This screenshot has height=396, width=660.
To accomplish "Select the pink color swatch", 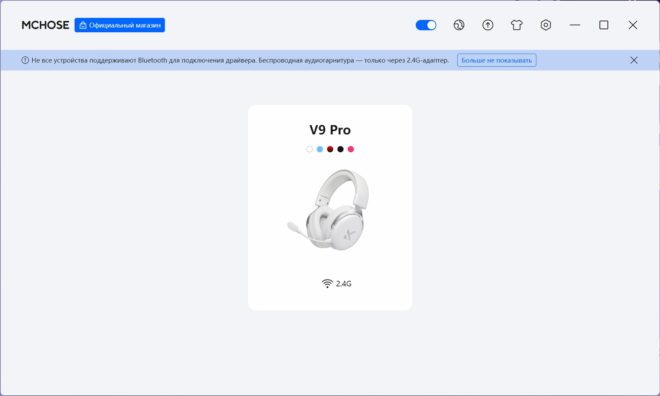I will pyautogui.click(x=351, y=149).
